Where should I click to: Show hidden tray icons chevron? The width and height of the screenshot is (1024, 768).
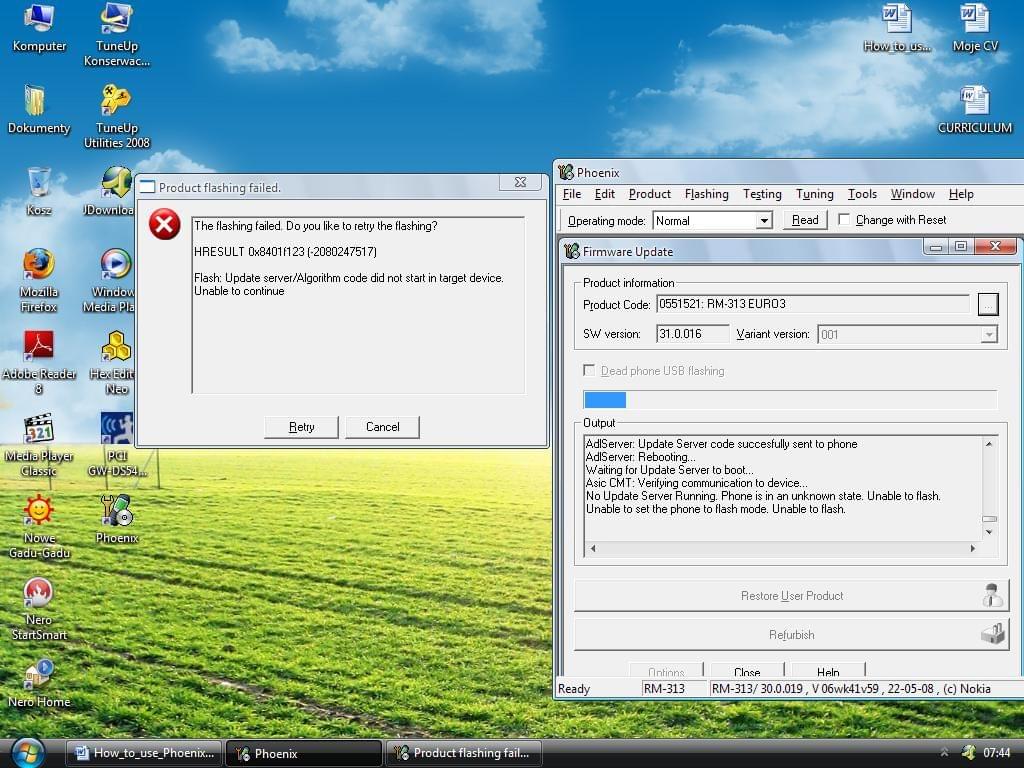(944, 753)
